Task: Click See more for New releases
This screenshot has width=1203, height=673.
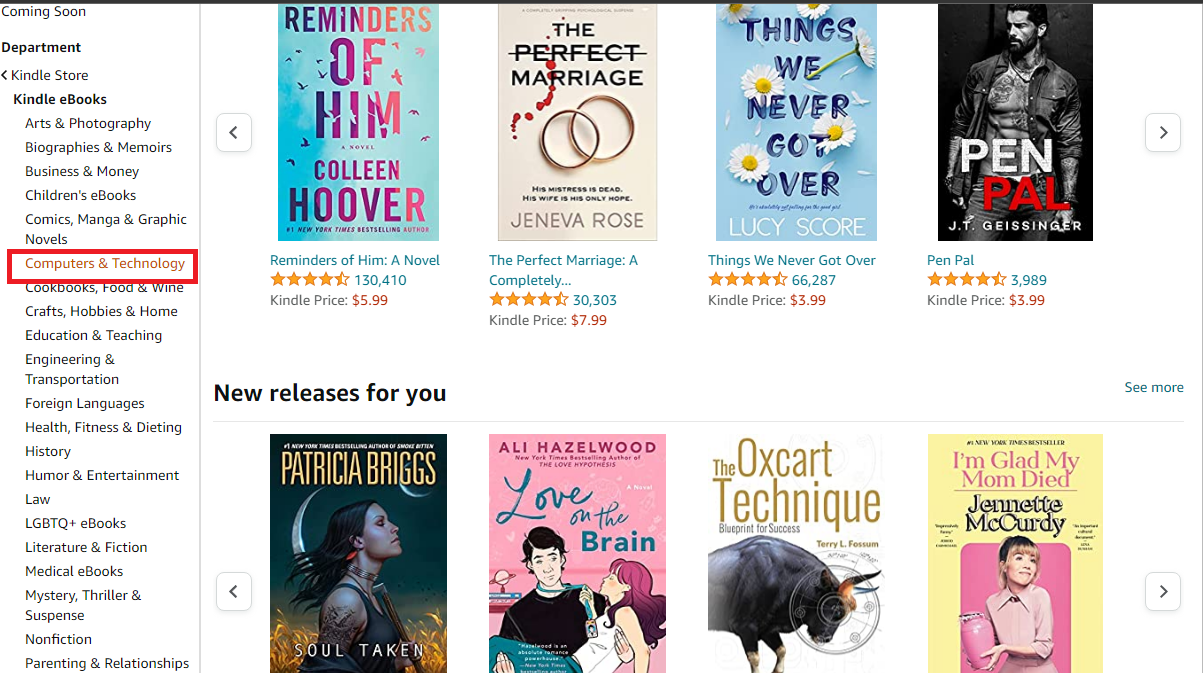Action: (x=1154, y=387)
